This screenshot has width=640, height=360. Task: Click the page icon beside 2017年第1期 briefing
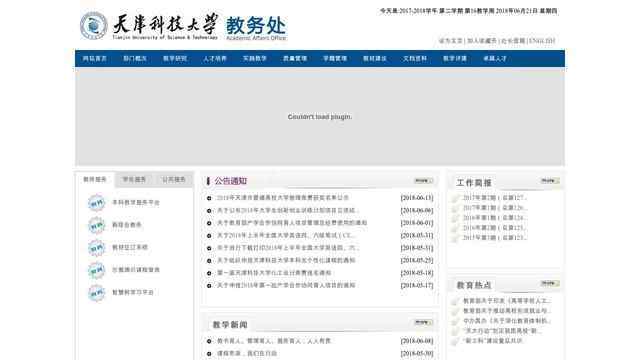click(455, 208)
